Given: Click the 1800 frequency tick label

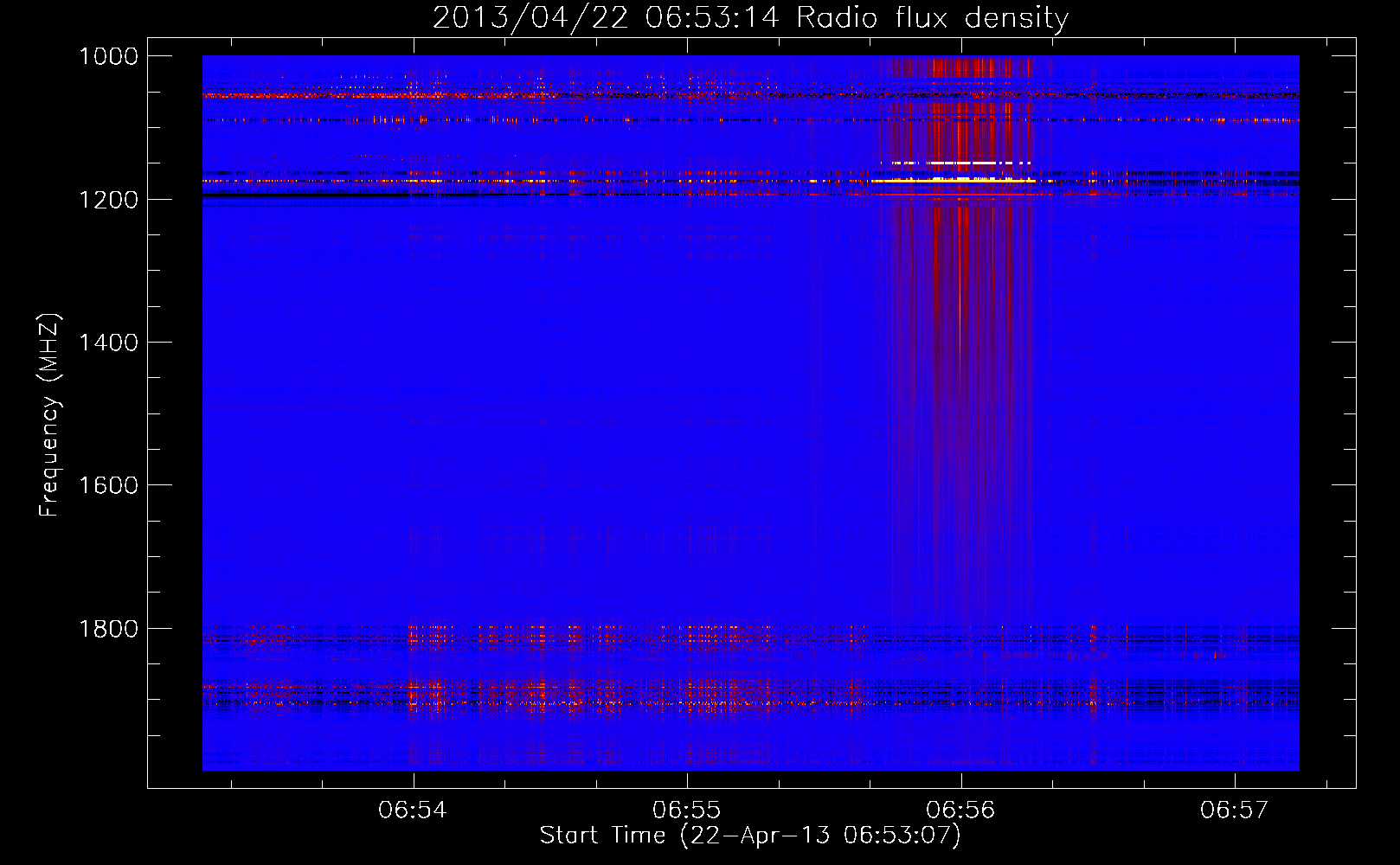Looking at the screenshot, I should [108, 629].
